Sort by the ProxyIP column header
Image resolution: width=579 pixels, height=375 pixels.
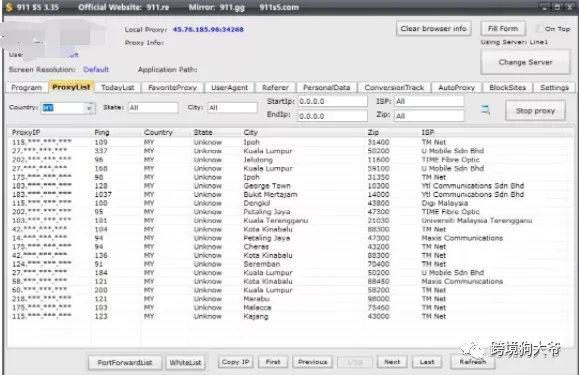coord(49,132)
